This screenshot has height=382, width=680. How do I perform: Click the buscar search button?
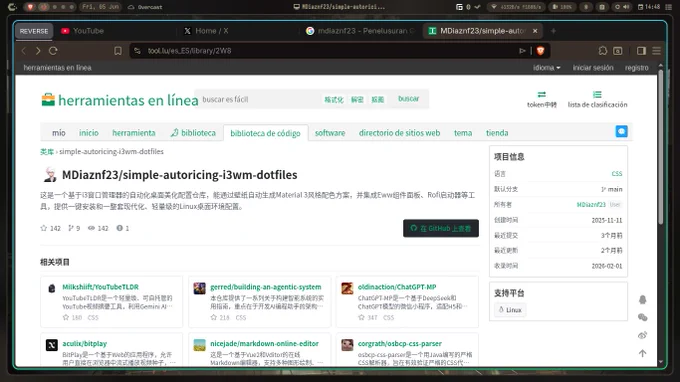coord(409,99)
